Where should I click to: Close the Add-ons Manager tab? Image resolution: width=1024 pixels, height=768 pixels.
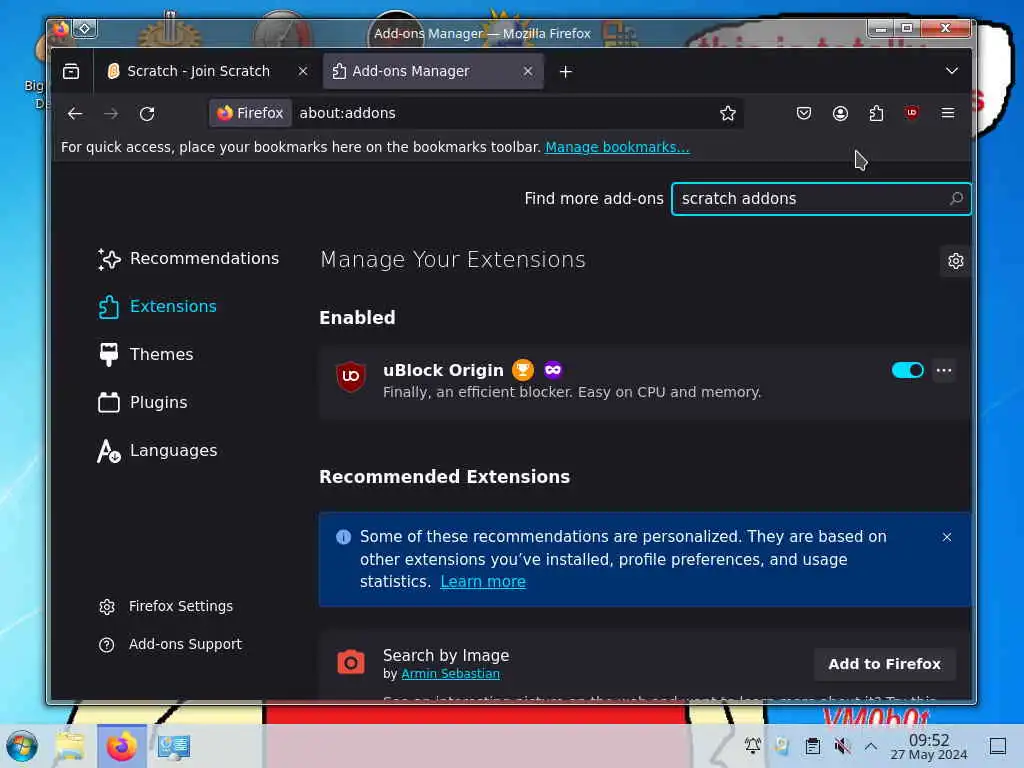528,71
